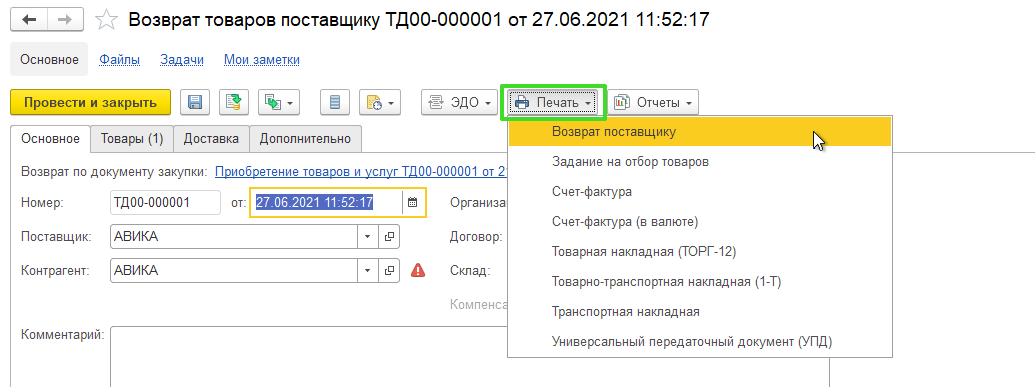This screenshot has width=1035, height=387.
Task: Switch to the Дополнительно tab
Action: tap(306, 139)
